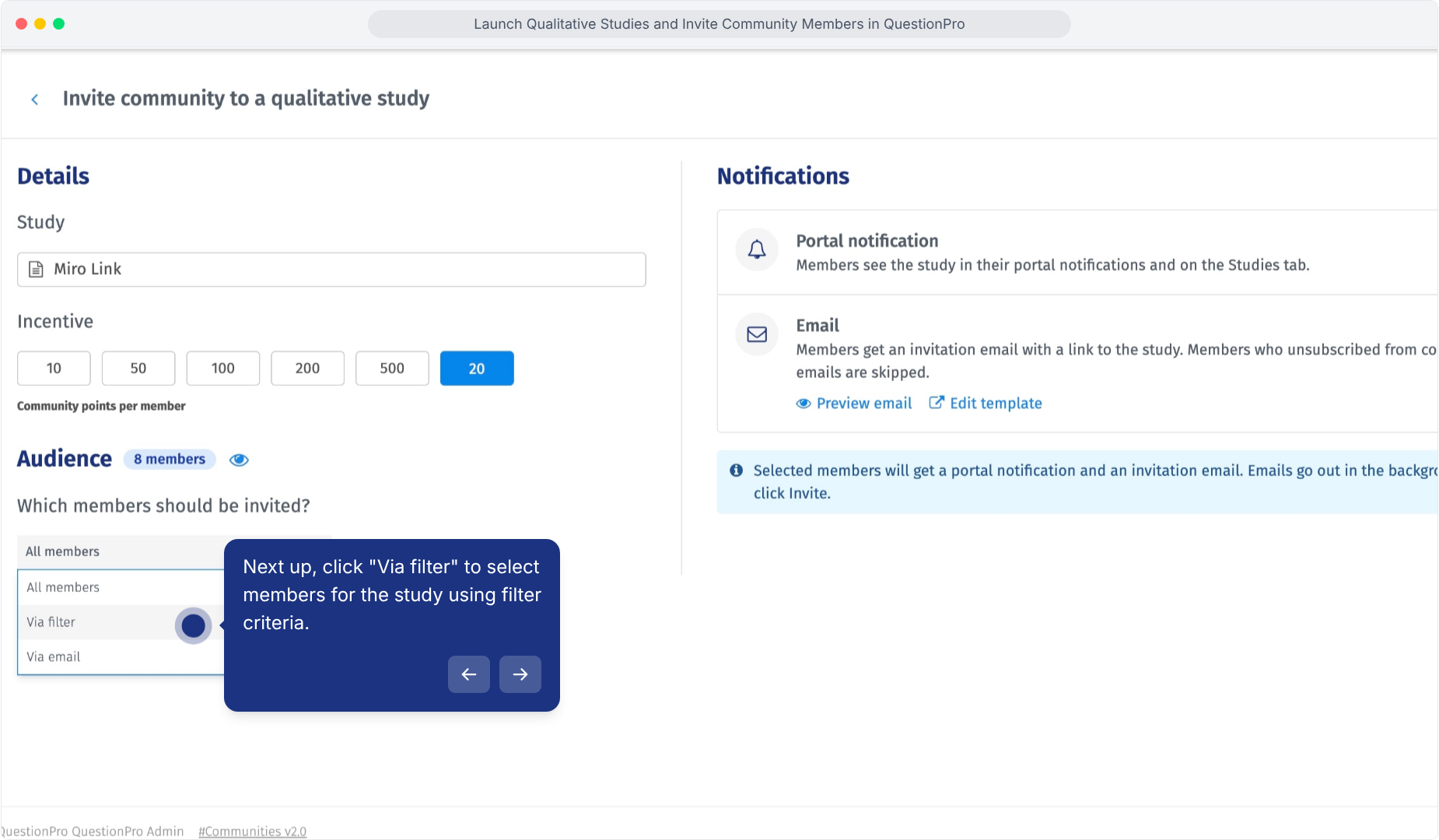The width and height of the screenshot is (1439, 840).
Task: Choose the 500 points incentive option
Action: 392,368
